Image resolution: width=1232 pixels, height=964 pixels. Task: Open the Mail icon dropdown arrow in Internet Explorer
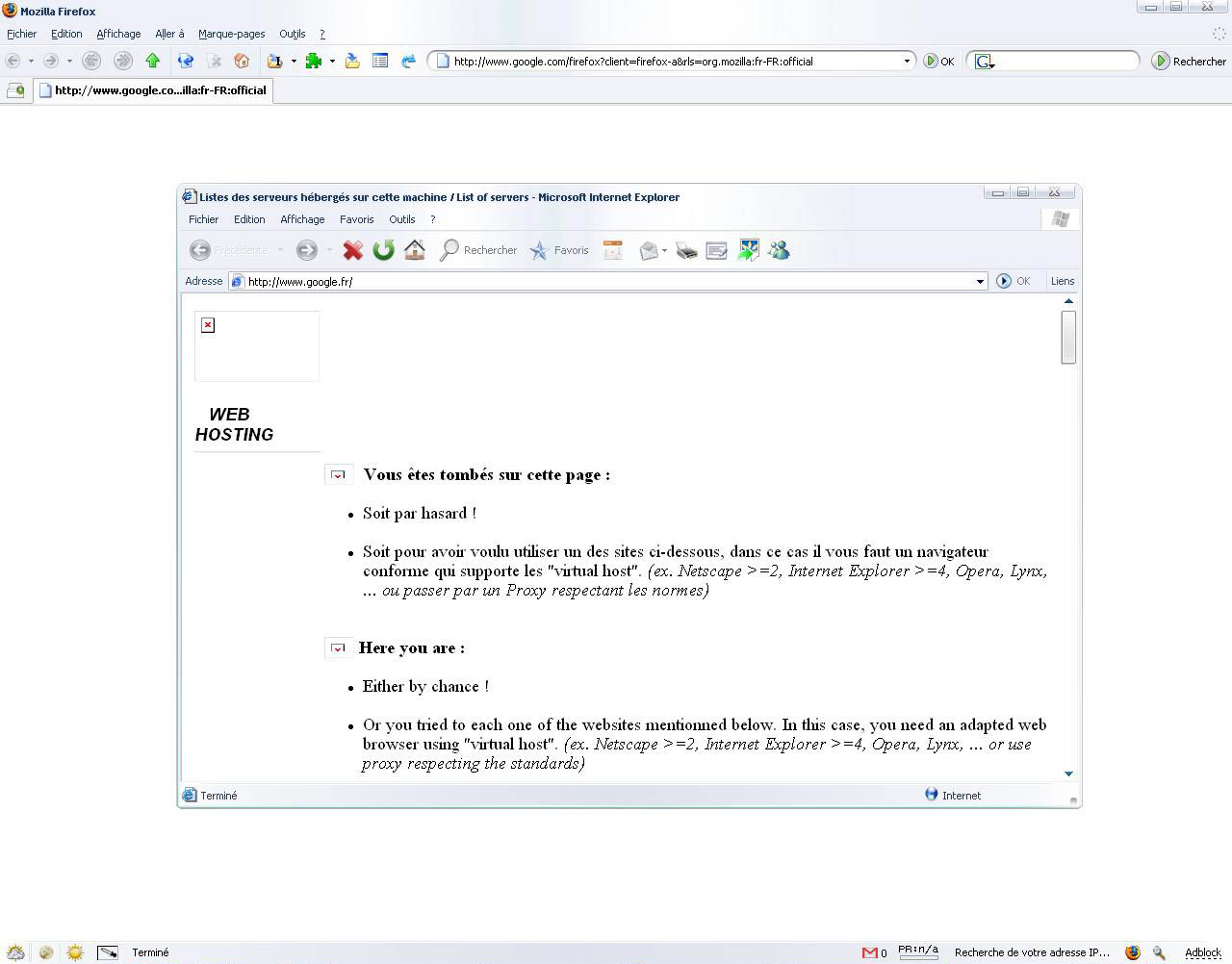[x=664, y=250]
